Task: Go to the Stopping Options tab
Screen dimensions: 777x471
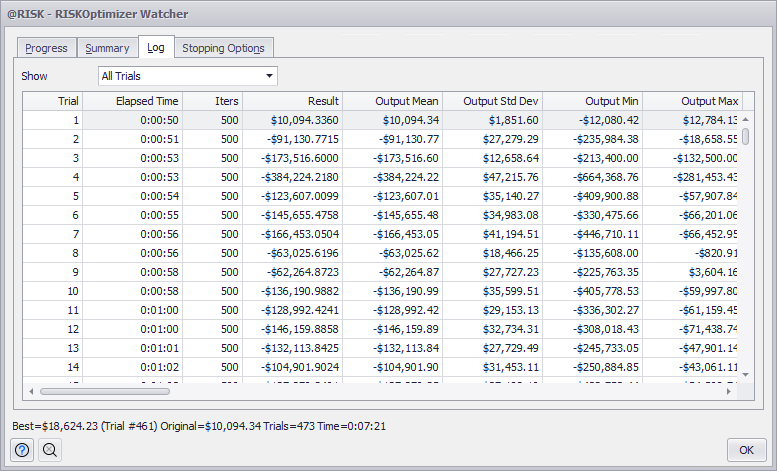Action: click(x=223, y=48)
